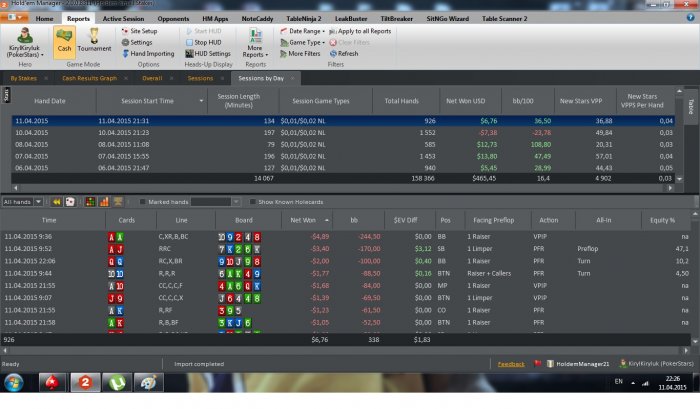This screenshot has height=409, width=700.
Task: Click Apply to all Reports
Action: click(x=360, y=31)
